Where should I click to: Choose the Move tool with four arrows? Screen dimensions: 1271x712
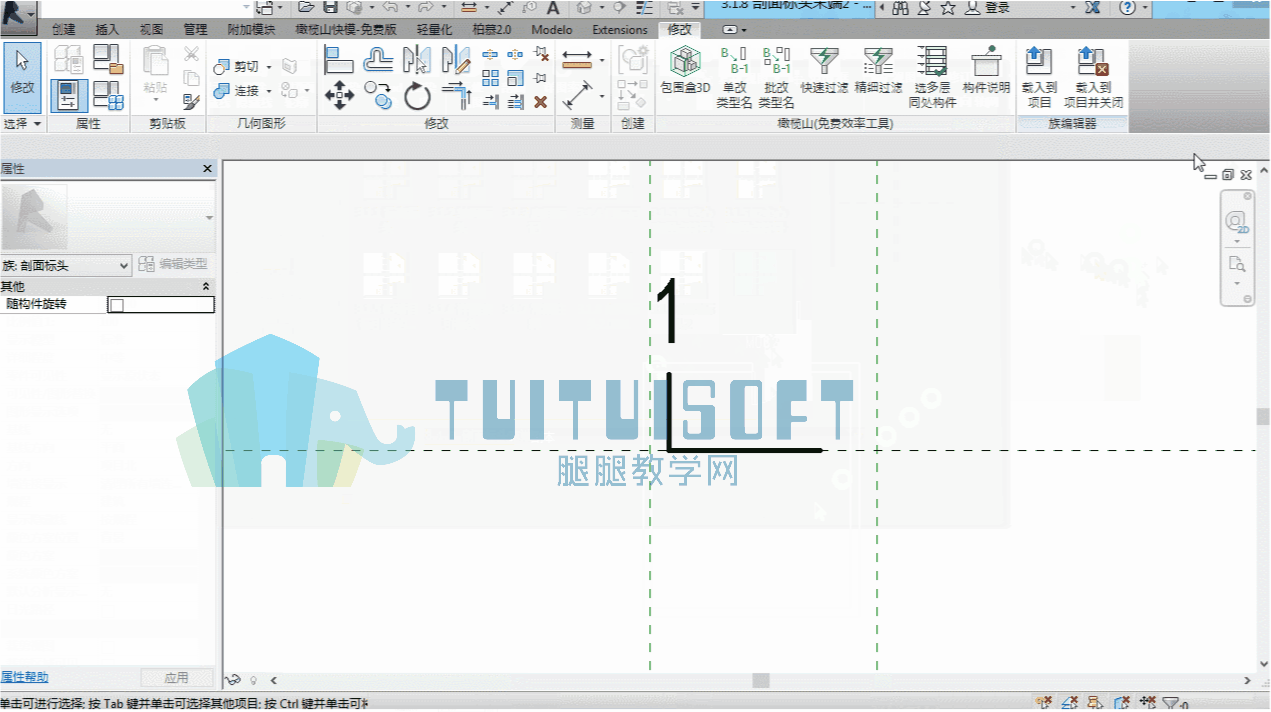pos(339,96)
